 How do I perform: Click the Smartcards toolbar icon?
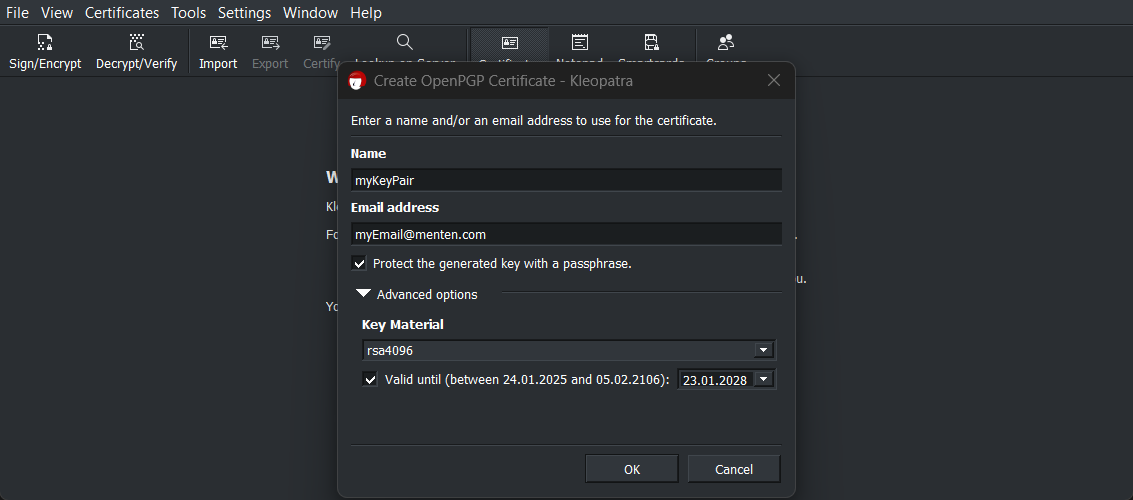click(x=651, y=42)
